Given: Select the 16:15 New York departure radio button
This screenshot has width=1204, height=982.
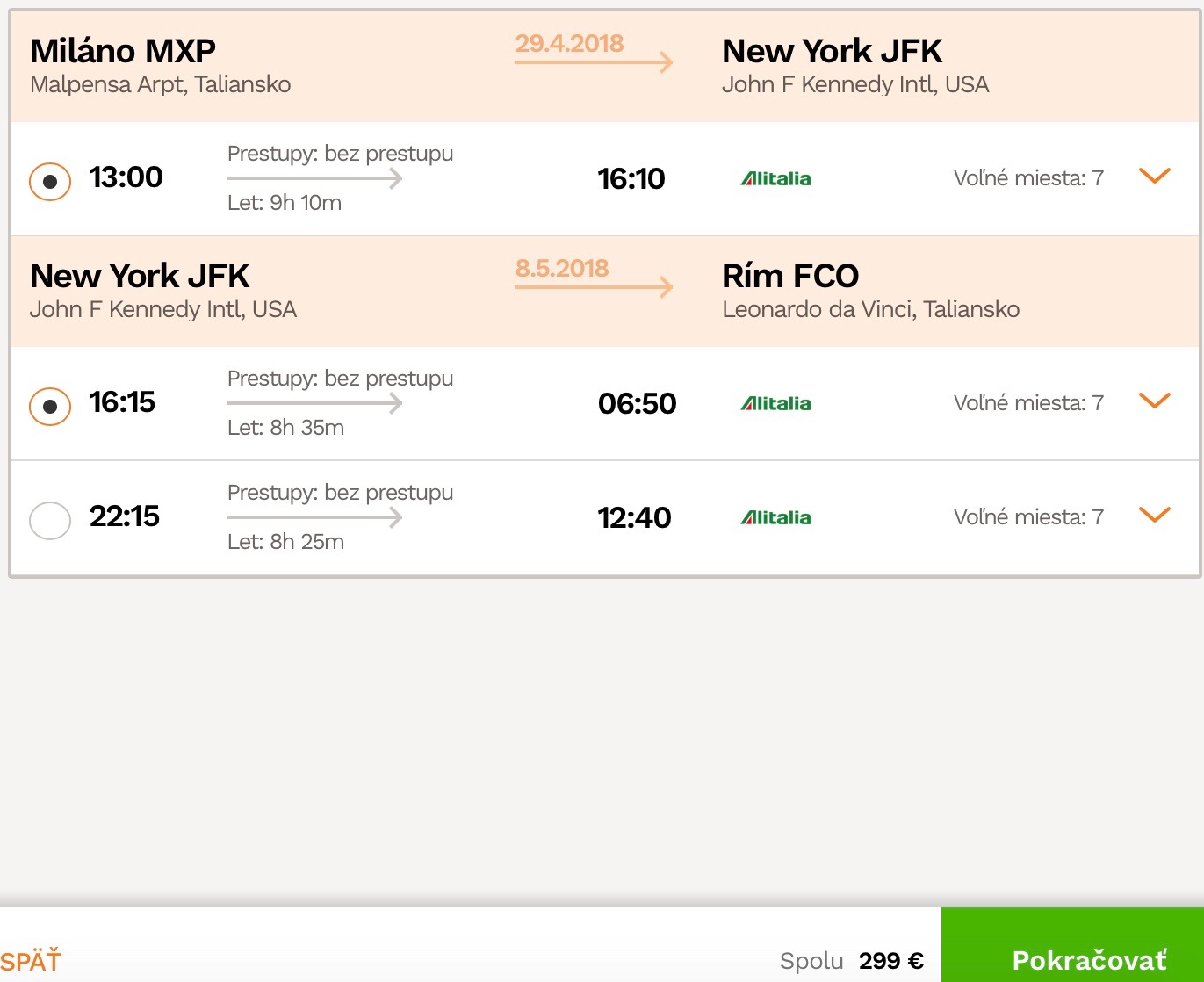Looking at the screenshot, I should (50, 407).
